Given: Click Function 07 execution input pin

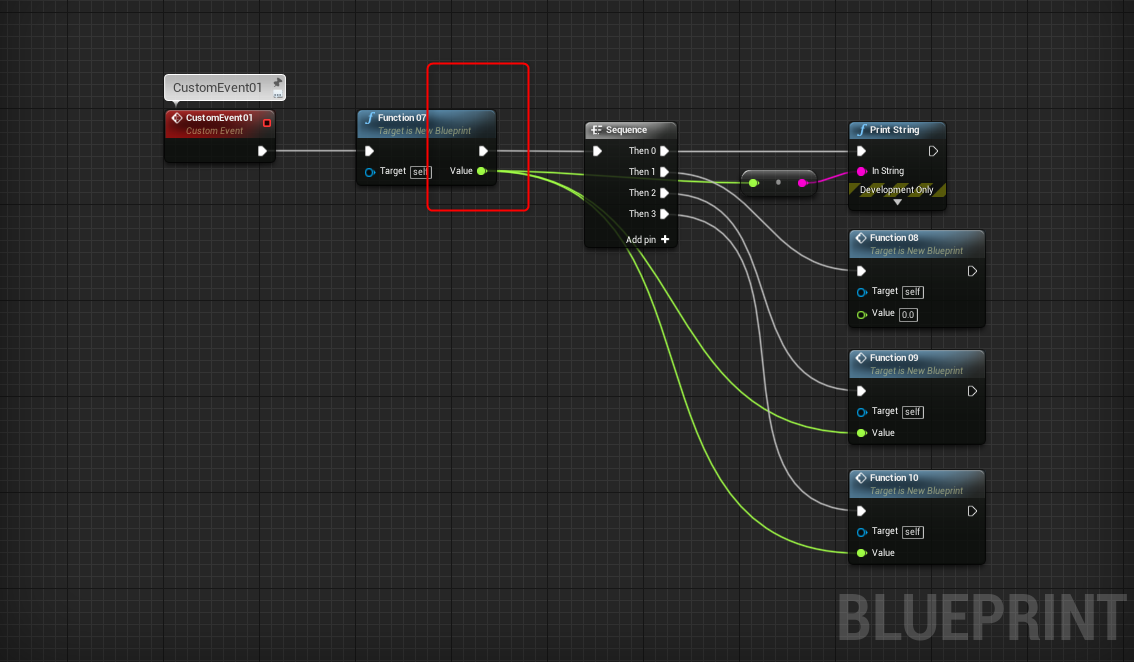Looking at the screenshot, I should pyautogui.click(x=370, y=151).
